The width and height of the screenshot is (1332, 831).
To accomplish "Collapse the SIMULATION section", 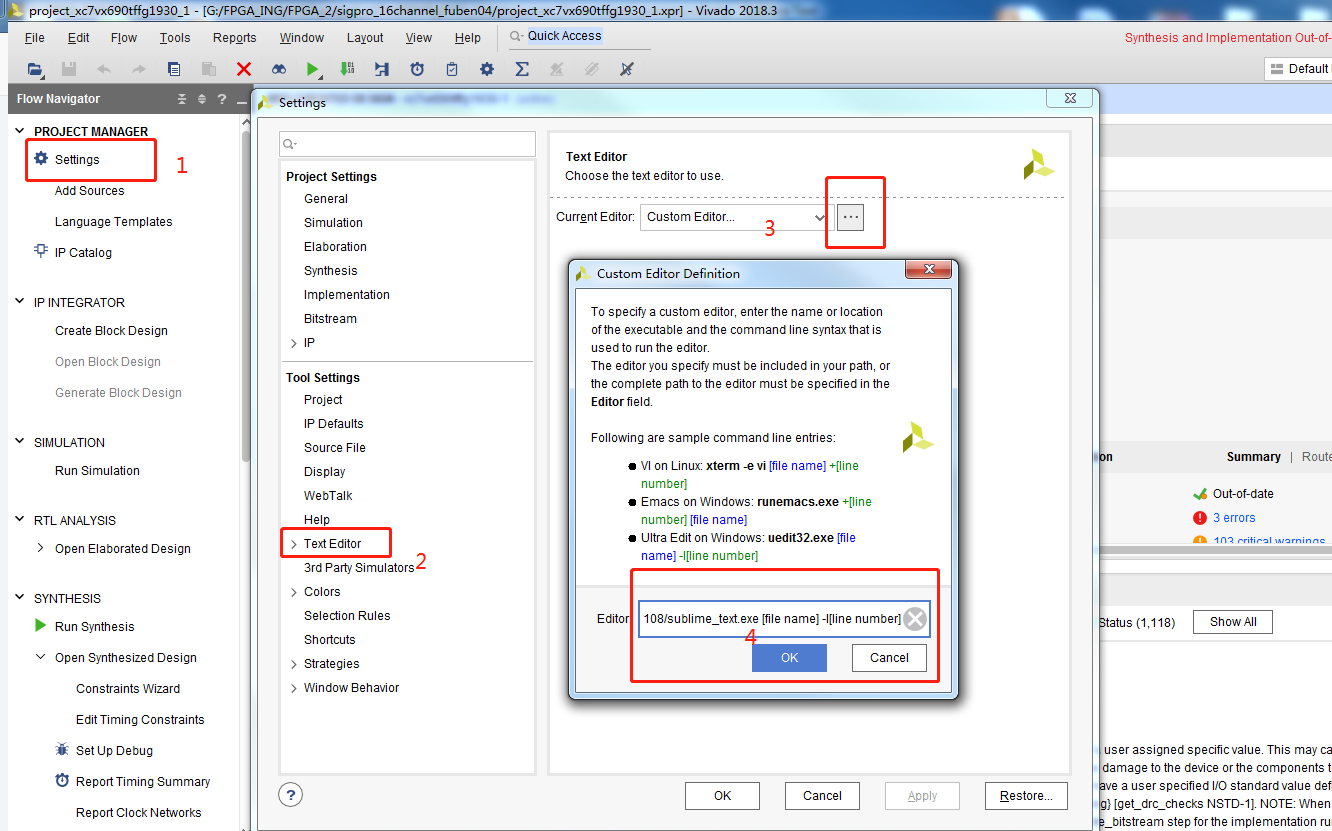I will pos(21,442).
